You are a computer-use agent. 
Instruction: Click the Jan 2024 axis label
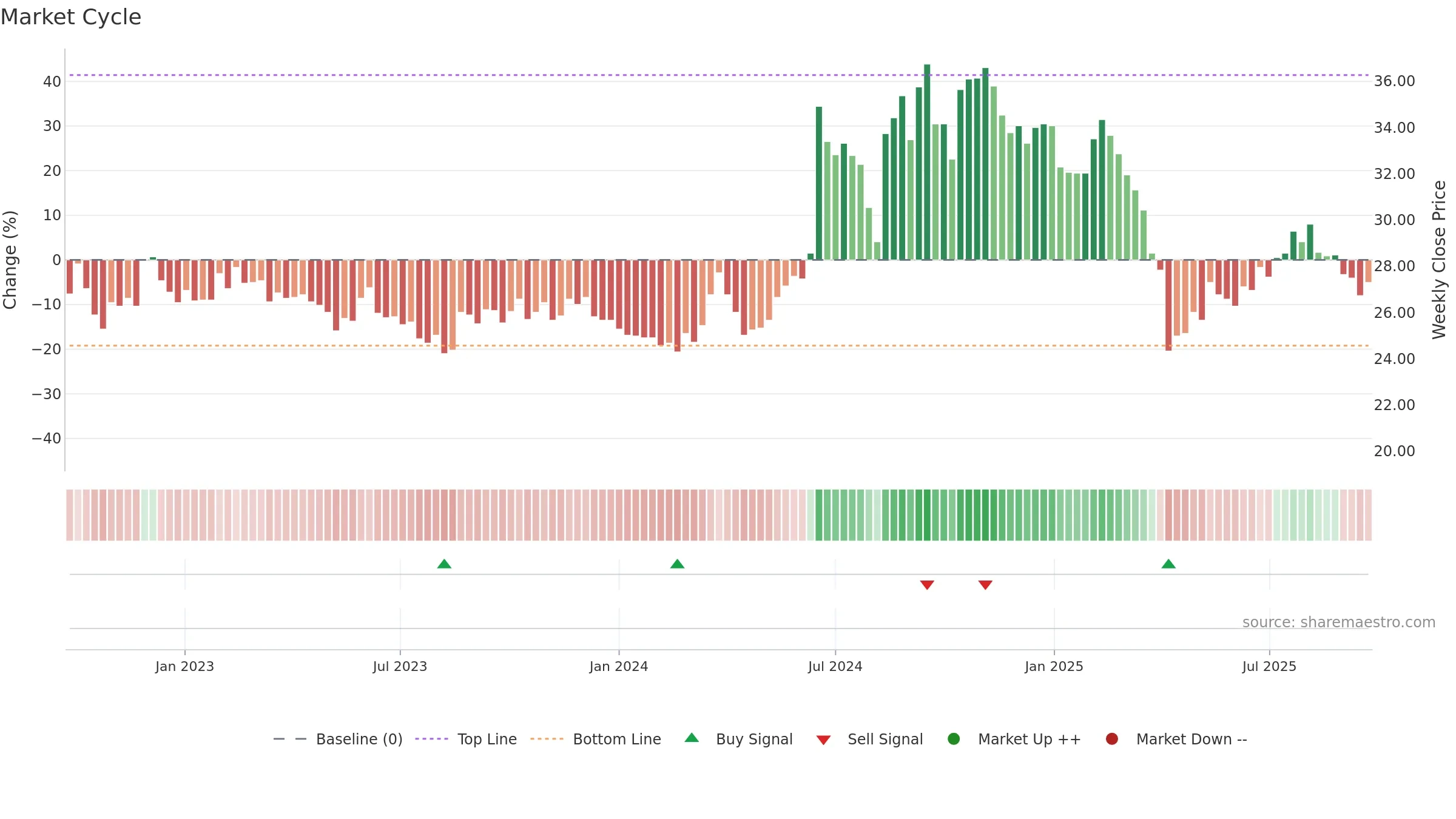pos(619,666)
